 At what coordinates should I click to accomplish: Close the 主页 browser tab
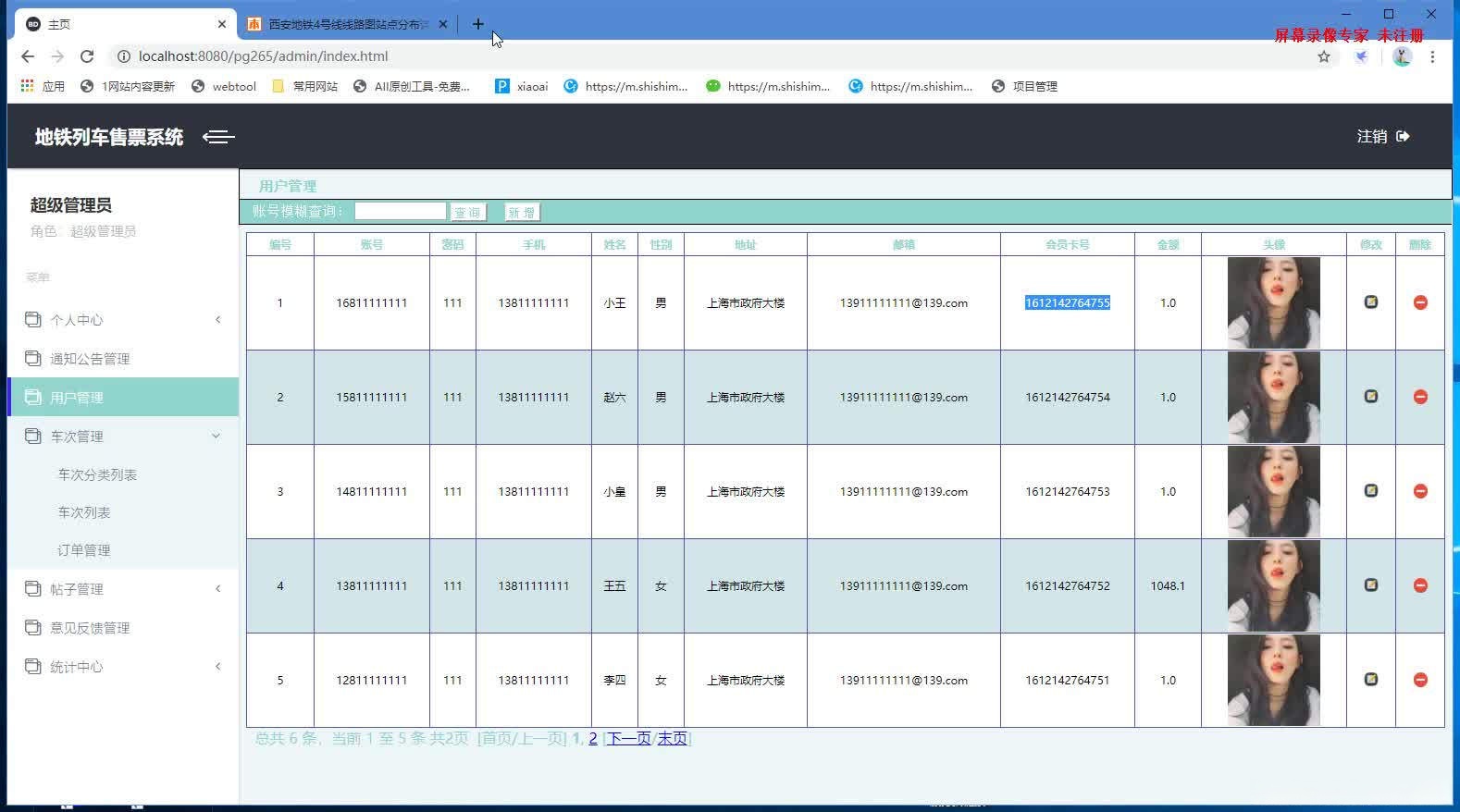[222, 24]
